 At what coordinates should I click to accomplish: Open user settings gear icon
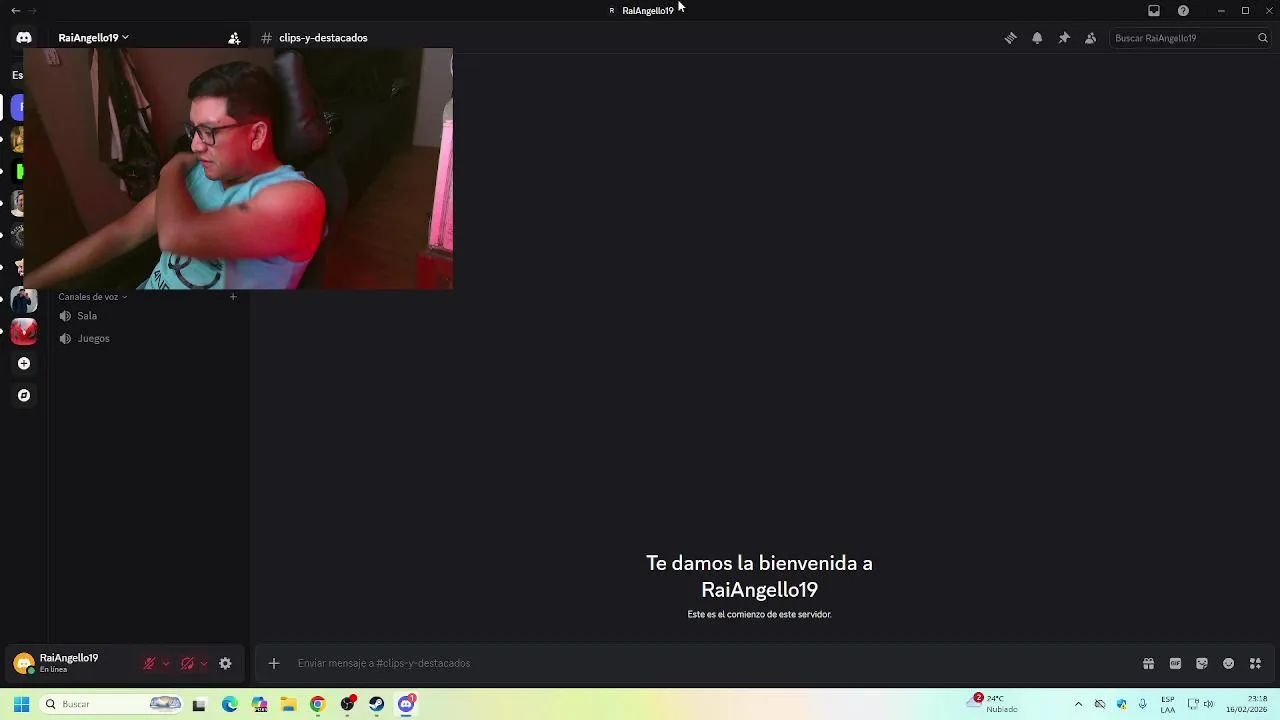pos(225,663)
